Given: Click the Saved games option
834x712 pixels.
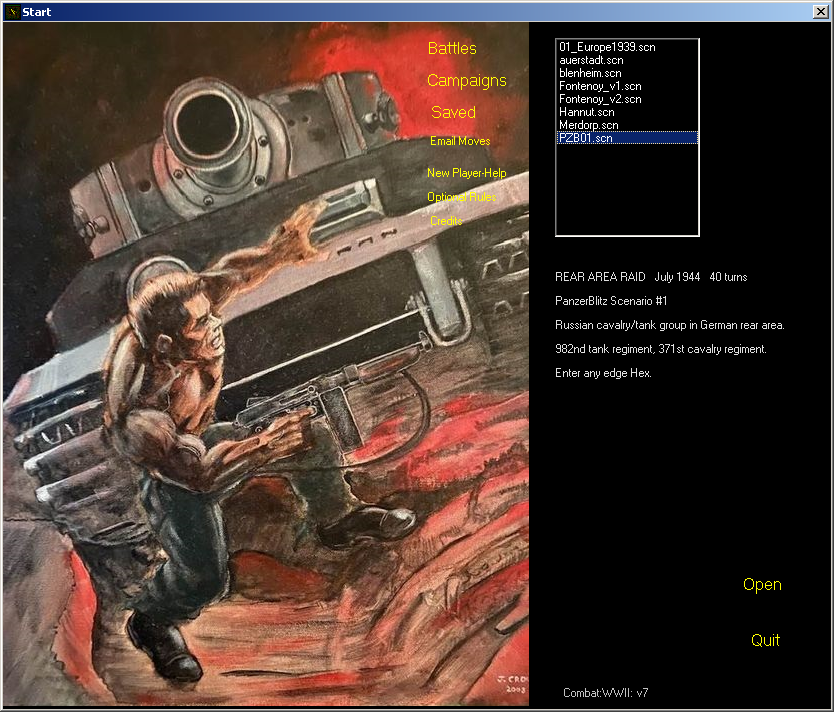Looking at the screenshot, I should (453, 112).
